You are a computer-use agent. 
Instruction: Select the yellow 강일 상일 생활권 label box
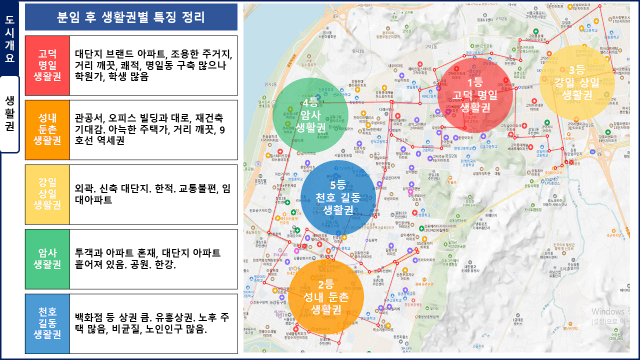pyautogui.click(x=47, y=194)
